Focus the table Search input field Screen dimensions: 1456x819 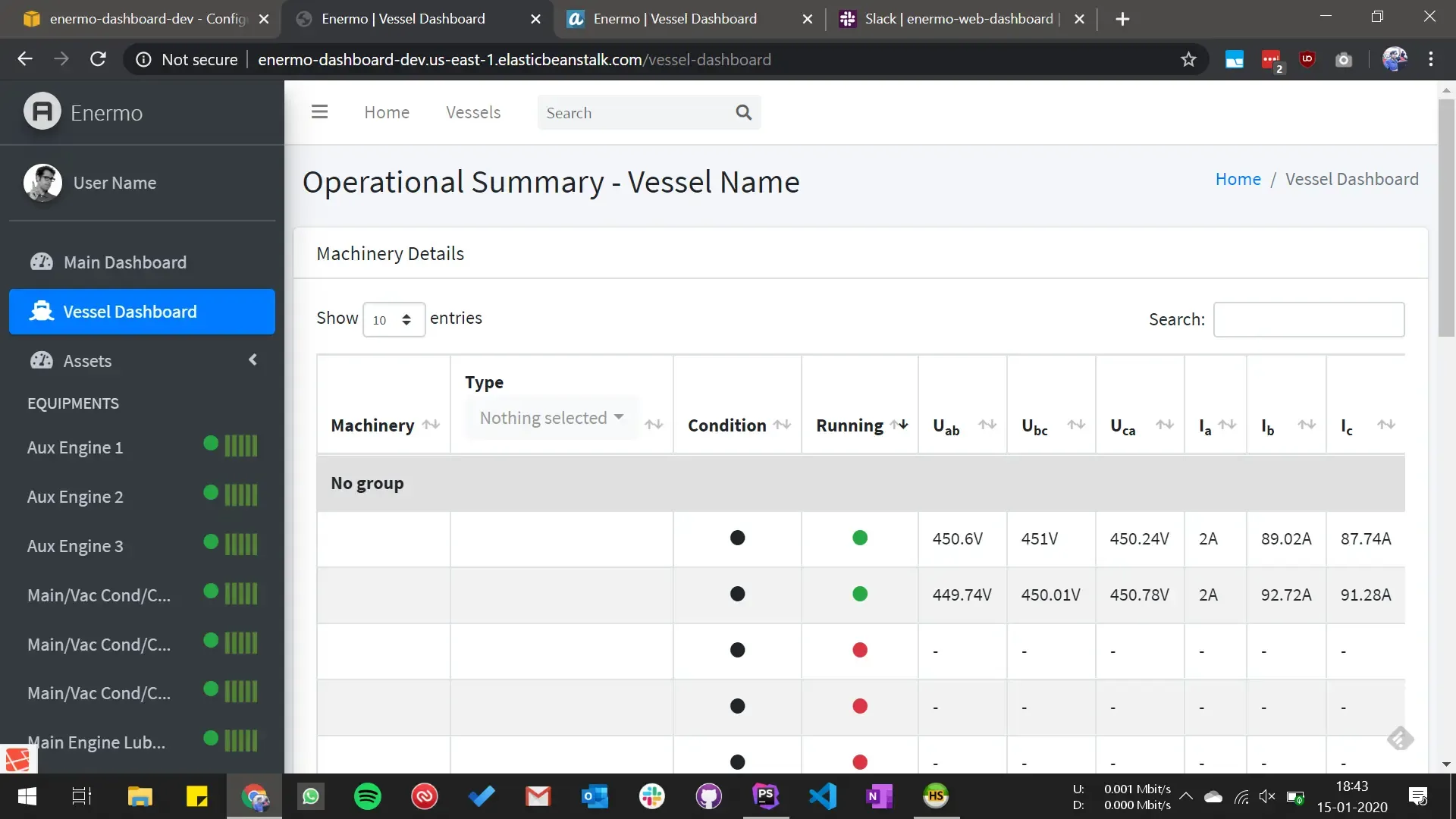tap(1308, 319)
